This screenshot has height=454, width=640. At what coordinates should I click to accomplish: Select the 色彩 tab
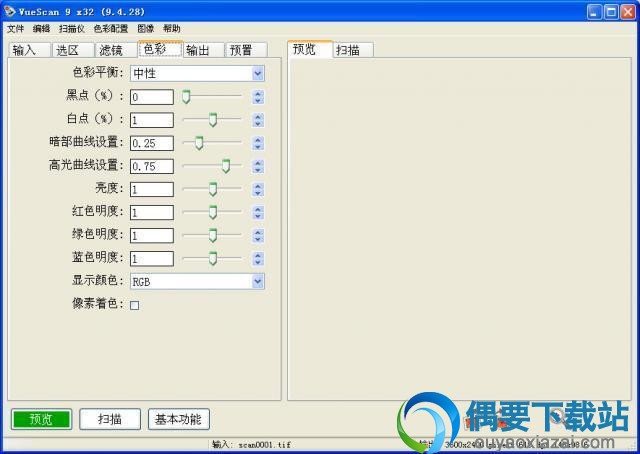click(x=160, y=49)
